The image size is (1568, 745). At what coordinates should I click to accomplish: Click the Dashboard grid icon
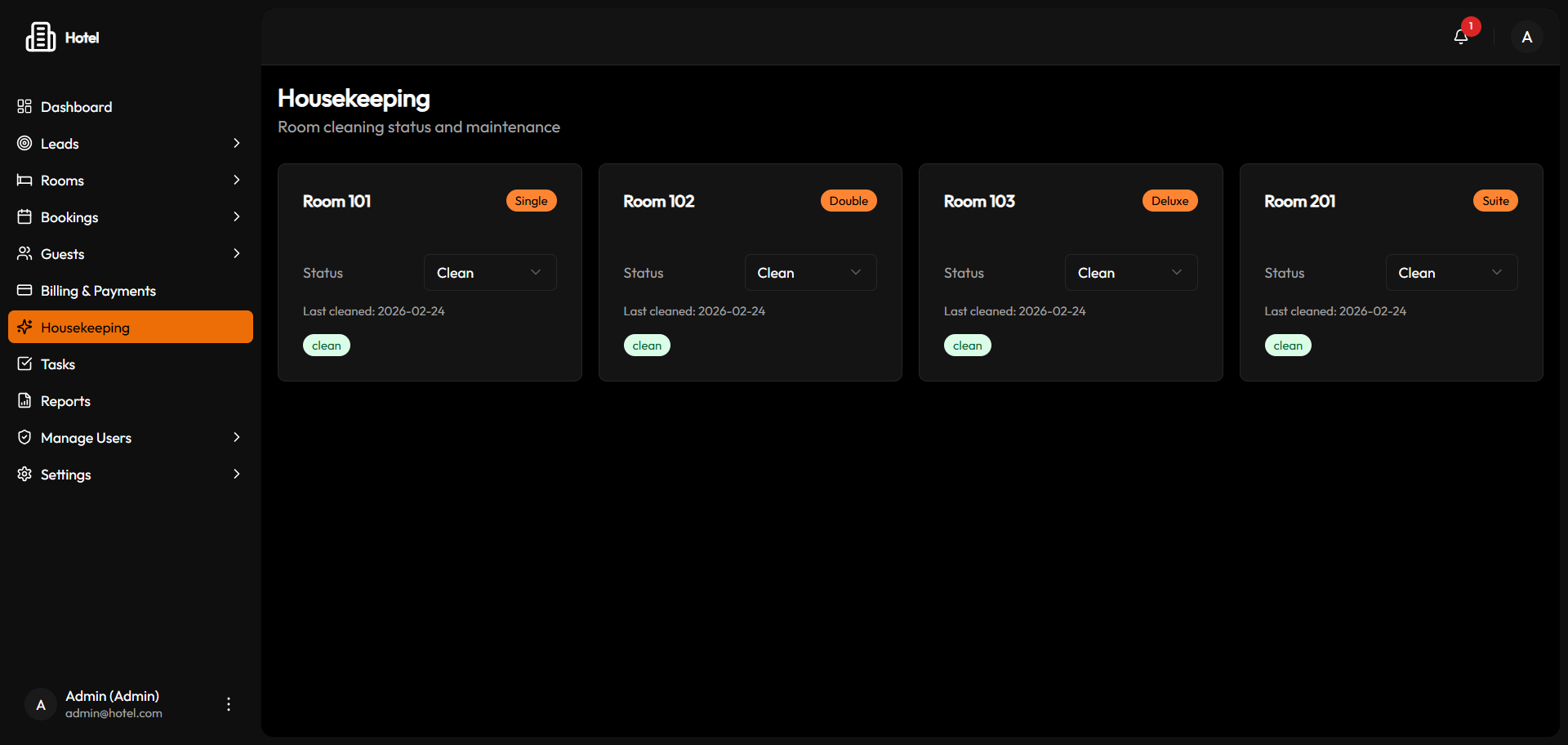(24, 106)
